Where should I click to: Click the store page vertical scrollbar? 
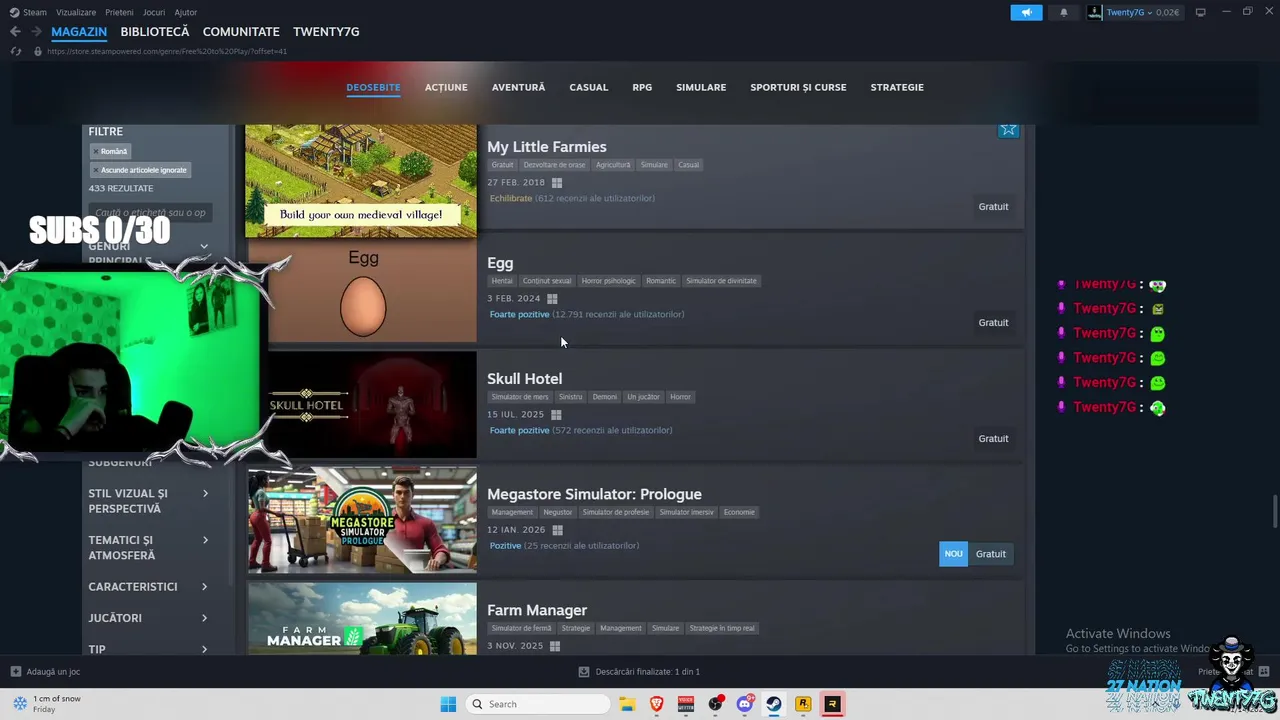point(1274,510)
